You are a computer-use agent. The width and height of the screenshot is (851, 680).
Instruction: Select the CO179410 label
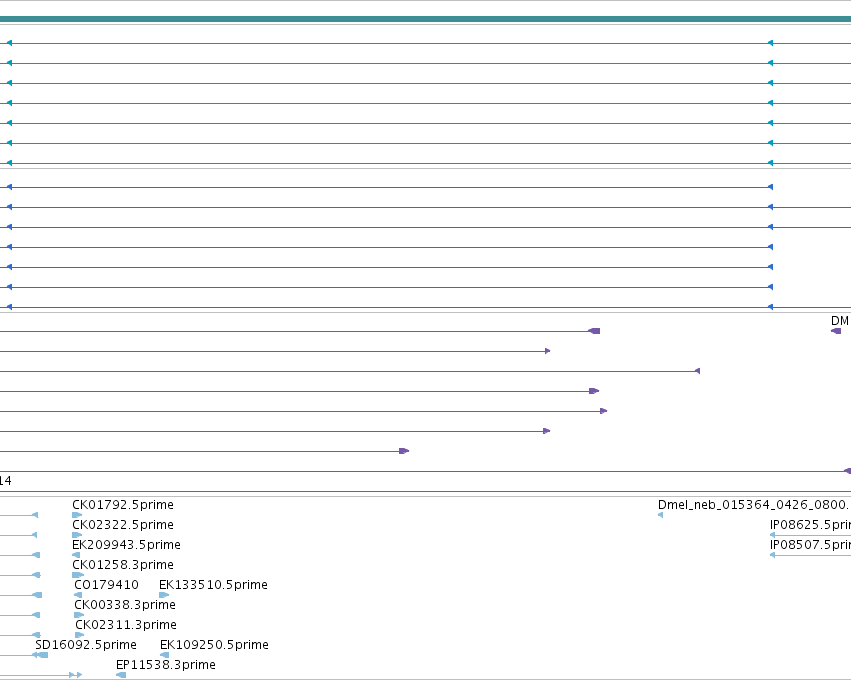pyautogui.click(x=106, y=585)
